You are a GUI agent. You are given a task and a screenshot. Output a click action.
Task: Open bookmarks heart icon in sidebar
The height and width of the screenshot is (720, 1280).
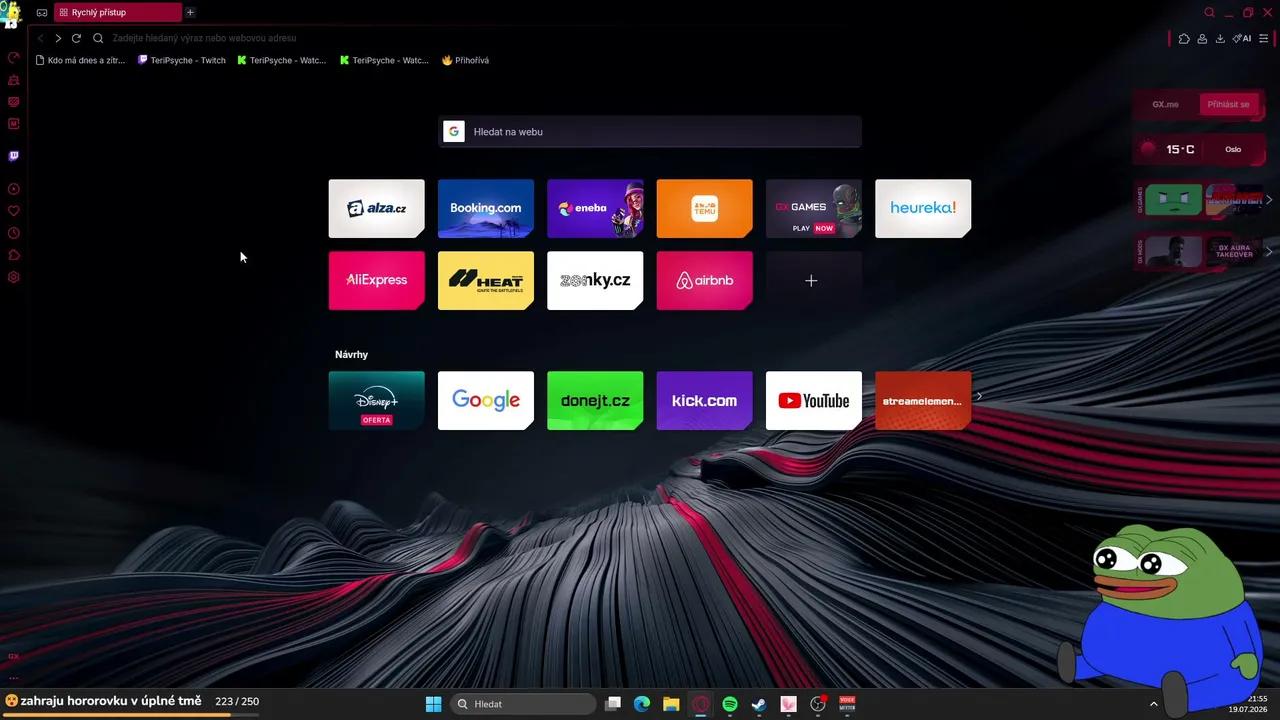click(x=14, y=211)
